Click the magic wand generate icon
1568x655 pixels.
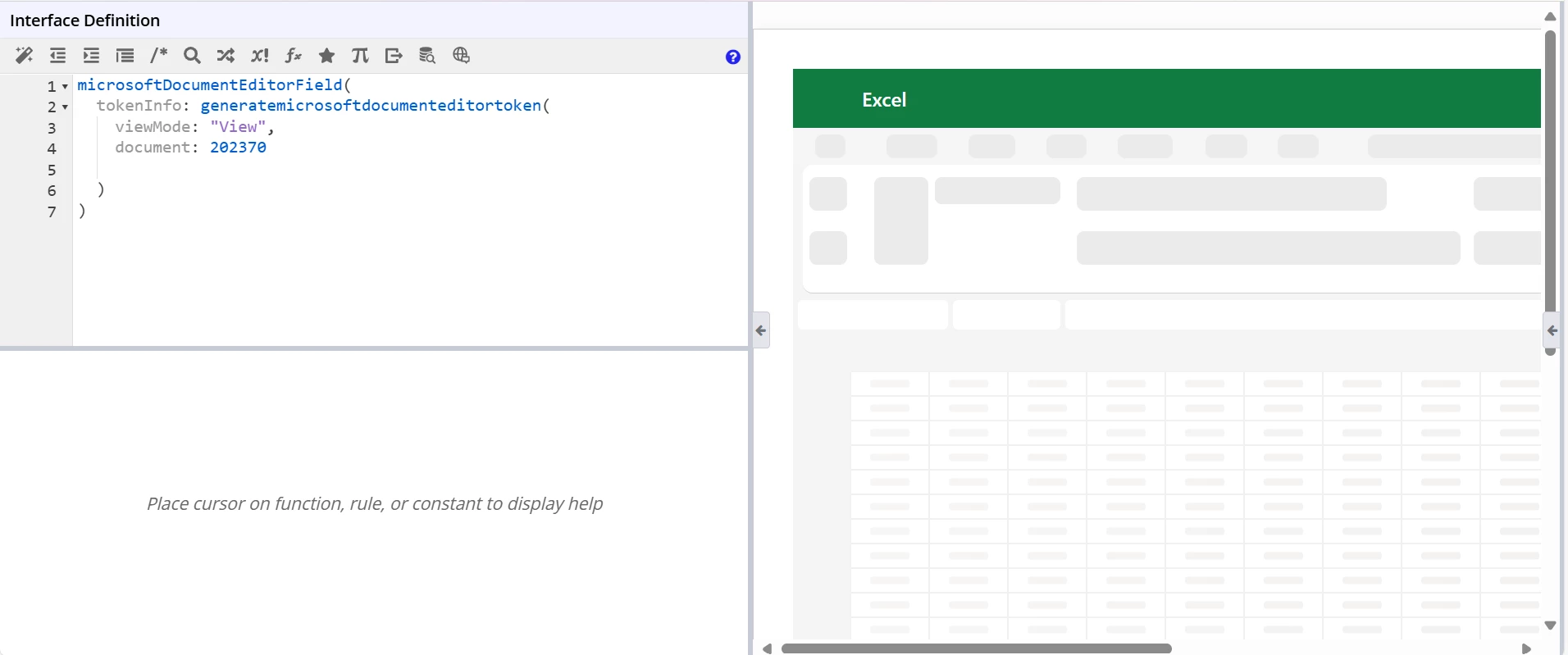click(24, 56)
